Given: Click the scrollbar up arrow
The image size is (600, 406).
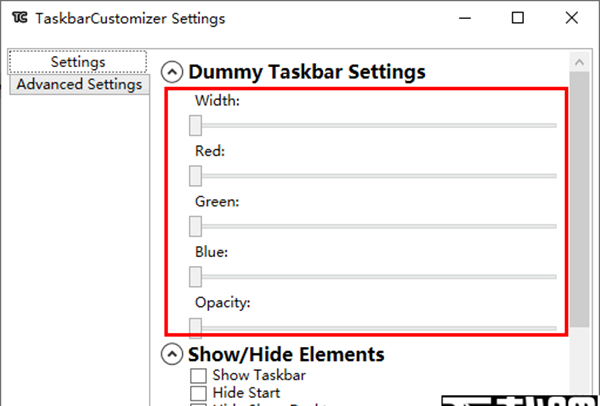Looking at the screenshot, I should 579,62.
